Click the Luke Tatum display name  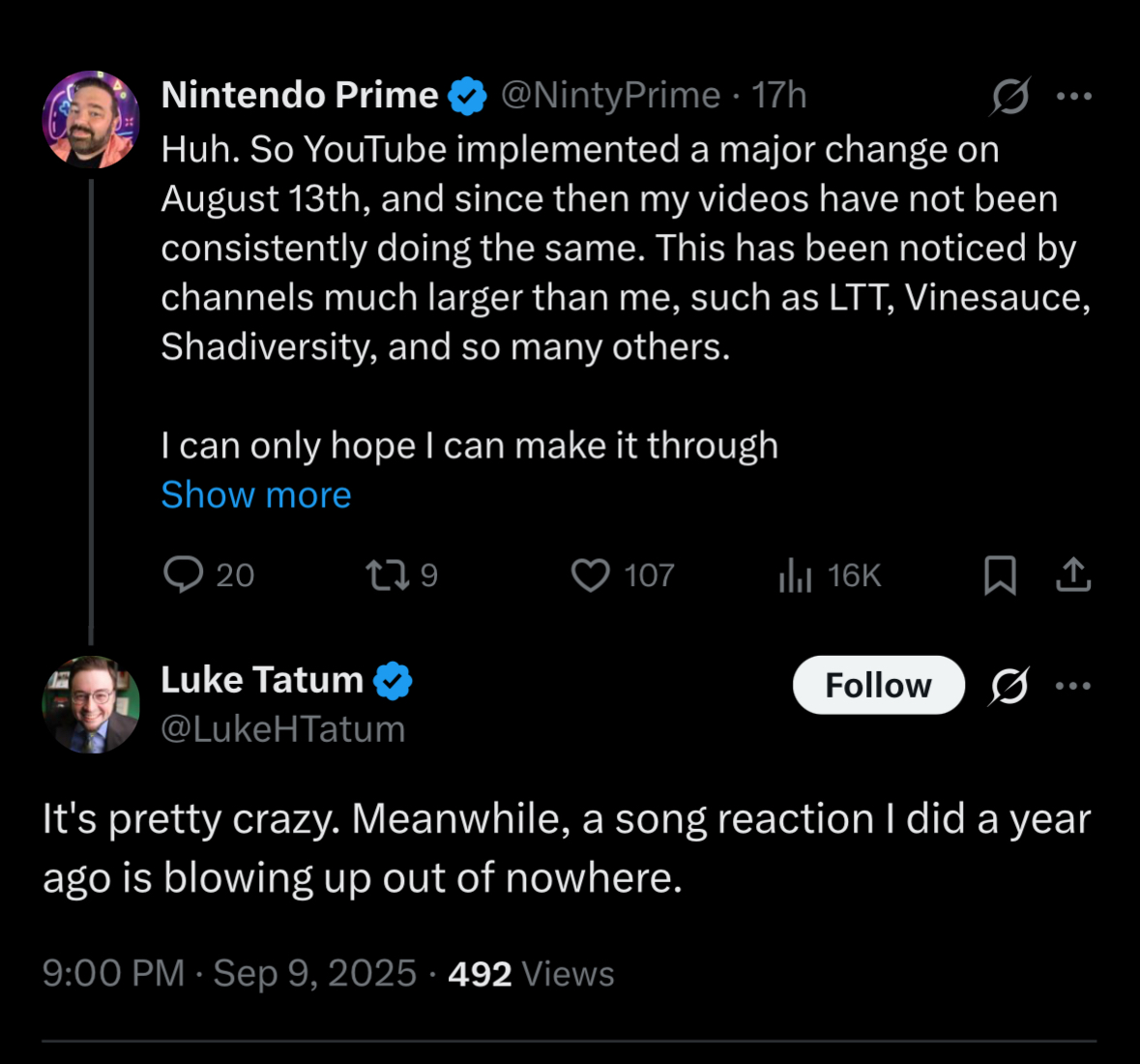262,680
